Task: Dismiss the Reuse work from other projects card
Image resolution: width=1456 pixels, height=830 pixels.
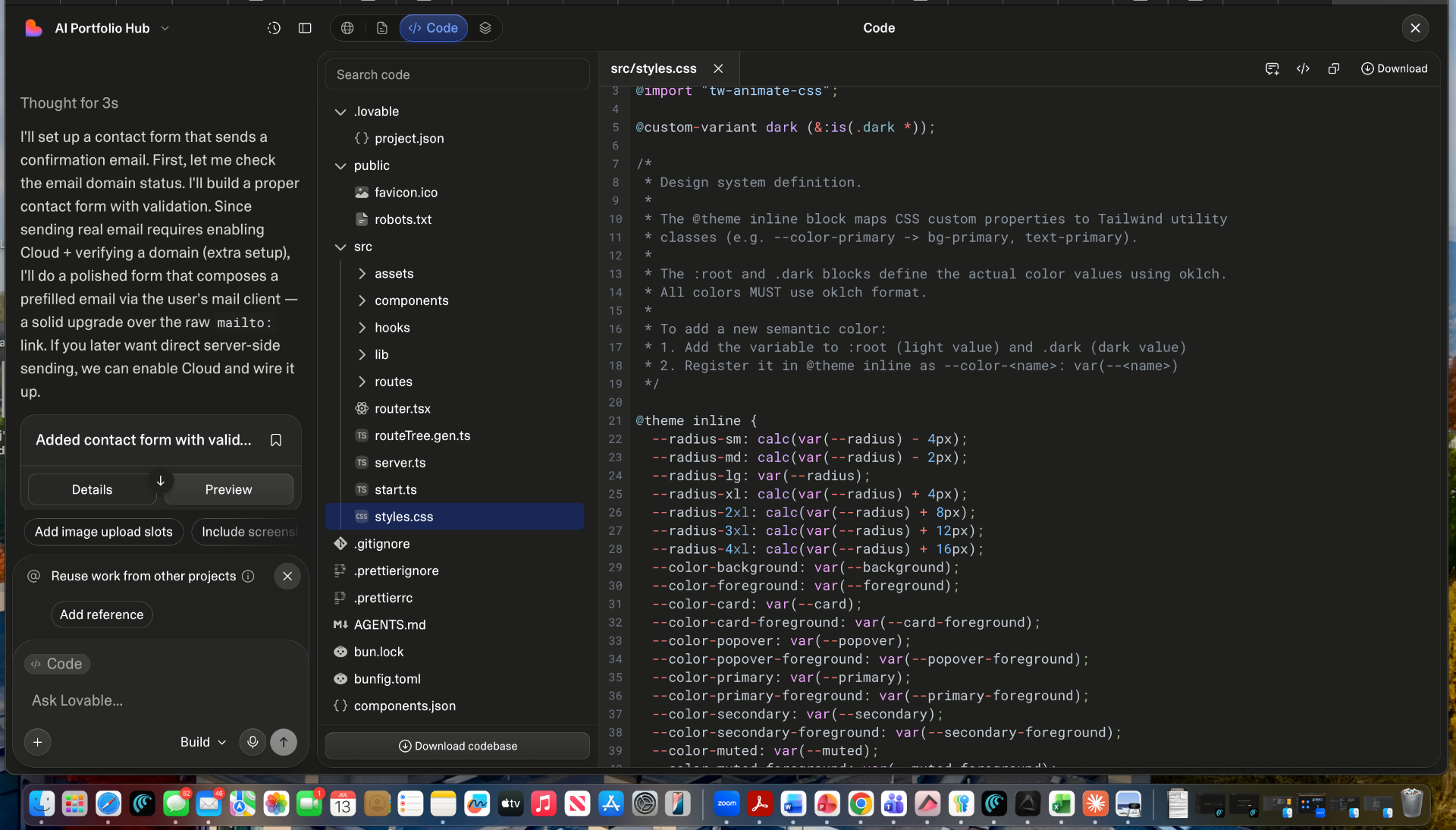Action: [x=287, y=577]
